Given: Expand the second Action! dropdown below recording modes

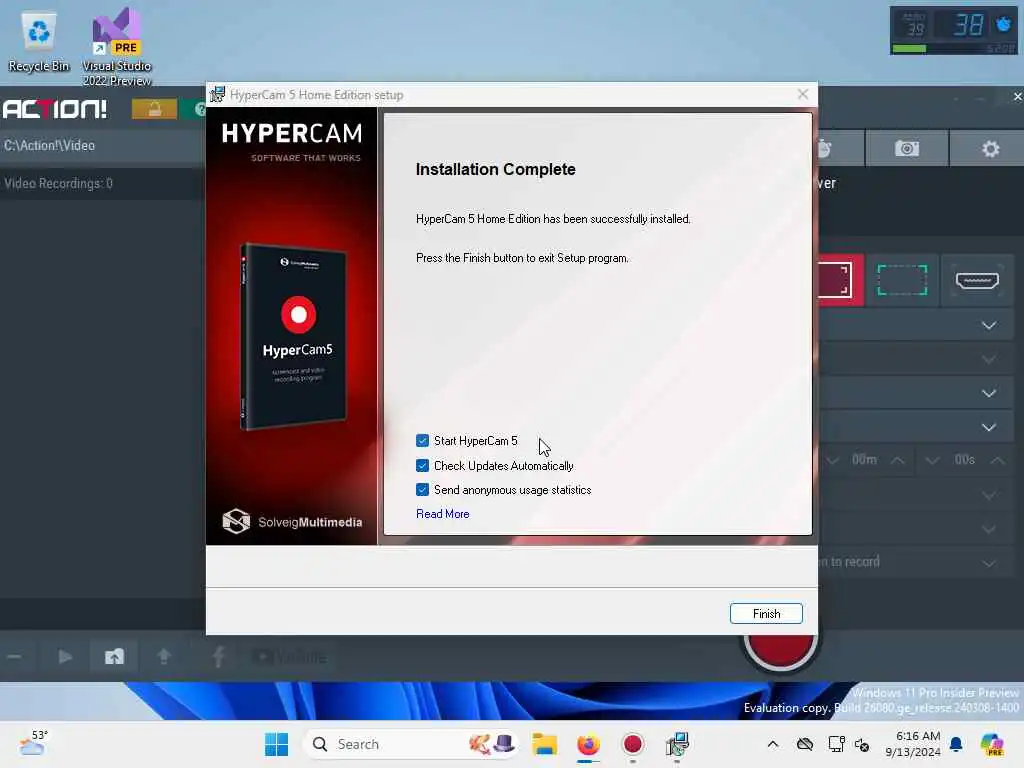Looking at the screenshot, I should 989,359.
